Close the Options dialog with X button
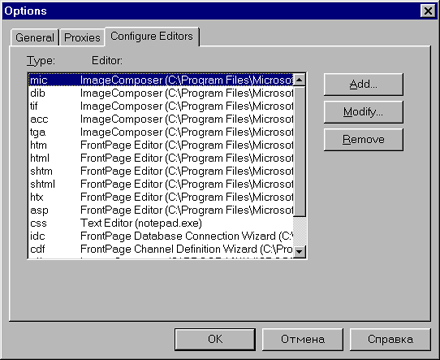 tap(428, 11)
